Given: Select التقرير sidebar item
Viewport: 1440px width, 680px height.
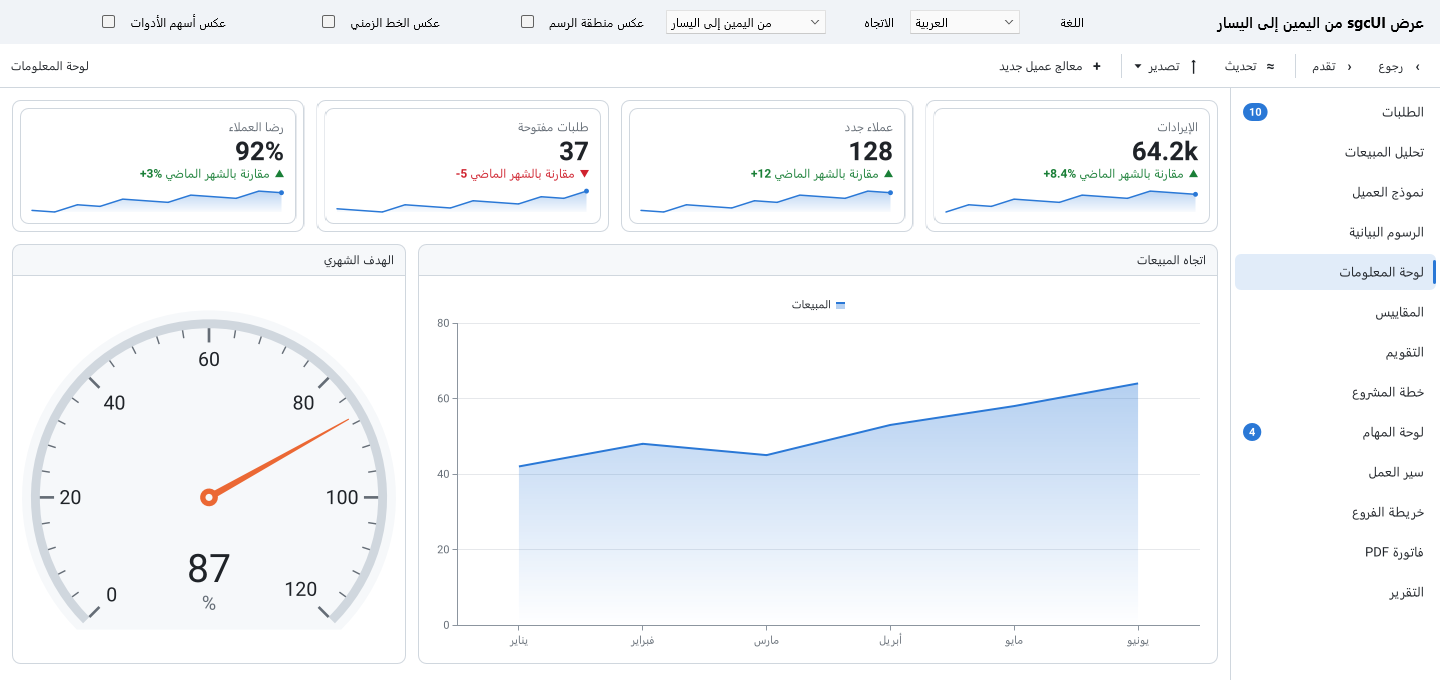Looking at the screenshot, I should tap(1333, 592).
